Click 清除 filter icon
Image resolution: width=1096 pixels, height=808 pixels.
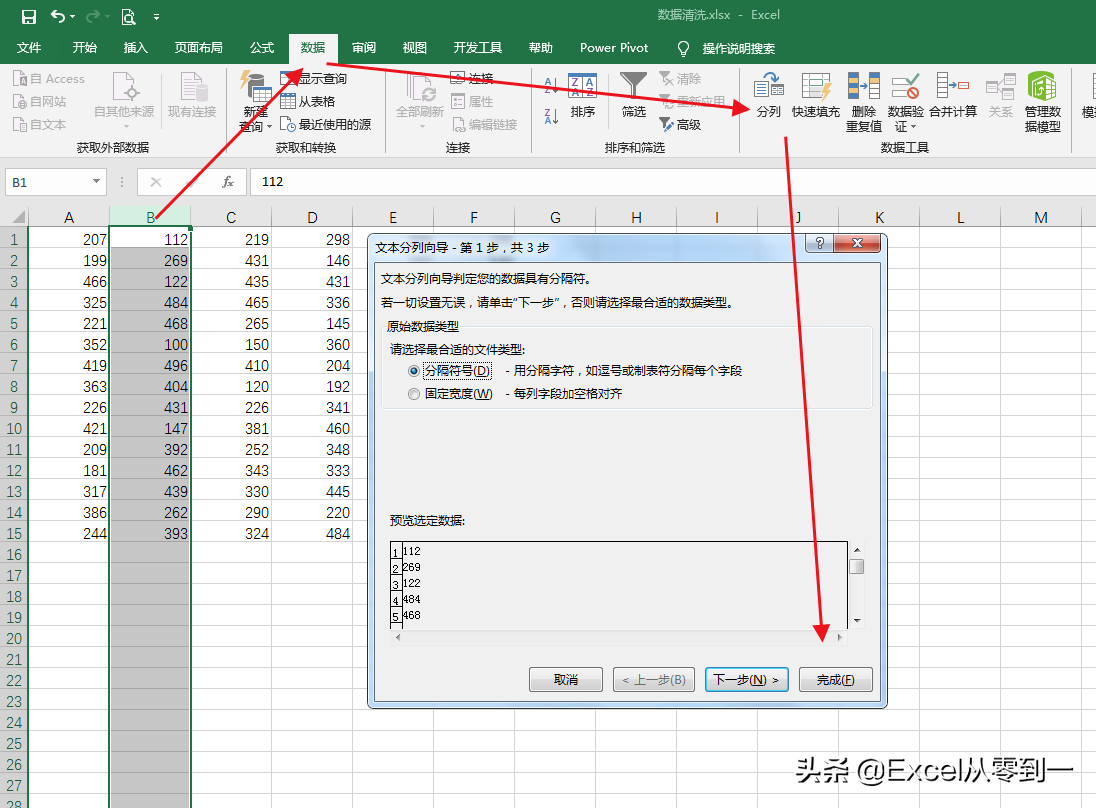click(x=680, y=79)
